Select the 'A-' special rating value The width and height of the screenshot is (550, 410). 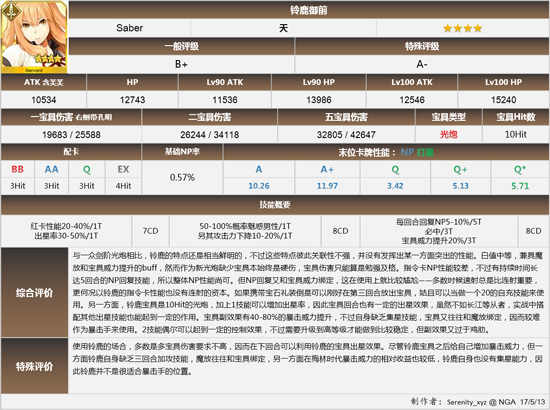[422, 64]
